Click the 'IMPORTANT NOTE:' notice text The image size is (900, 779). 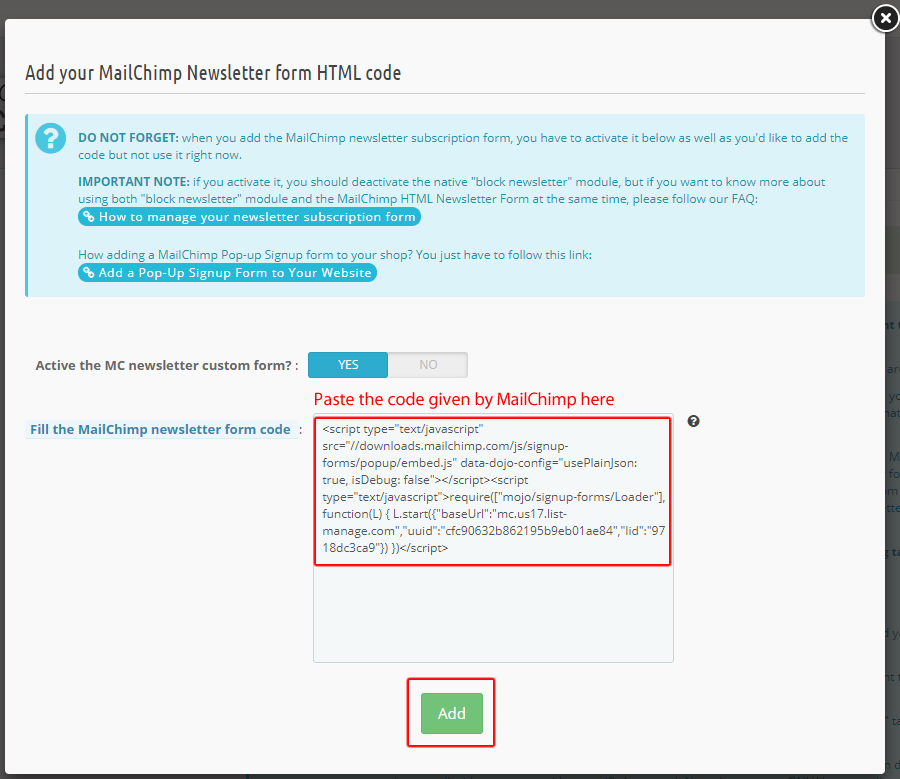coord(134,182)
